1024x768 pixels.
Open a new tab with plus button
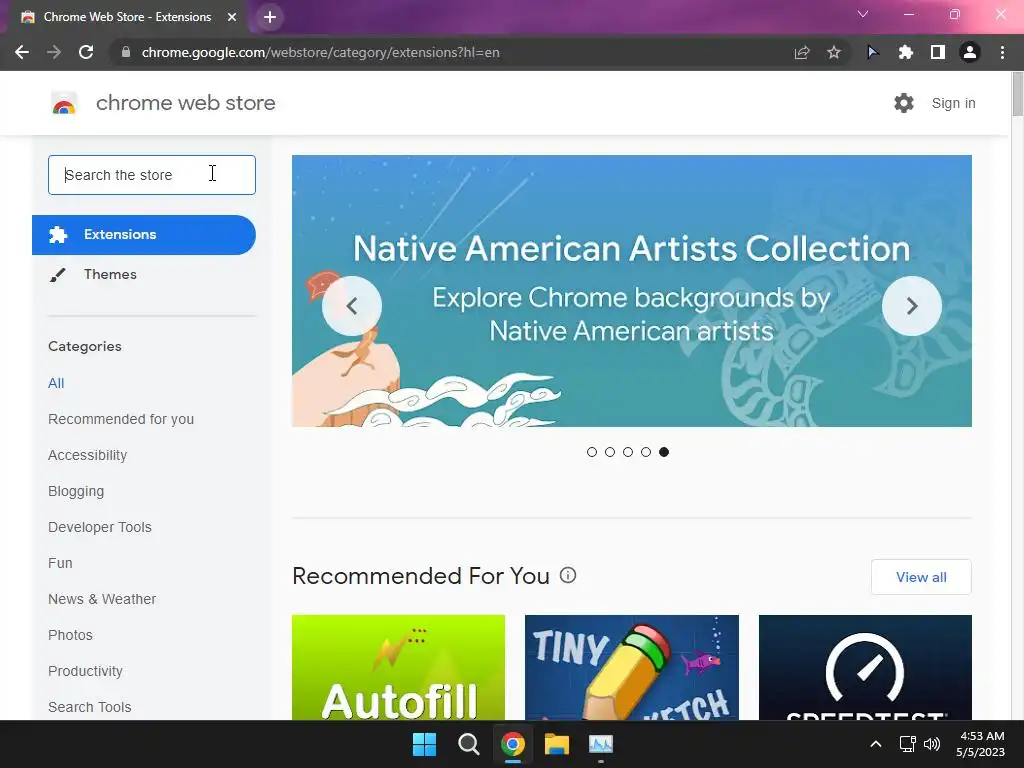point(270,17)
